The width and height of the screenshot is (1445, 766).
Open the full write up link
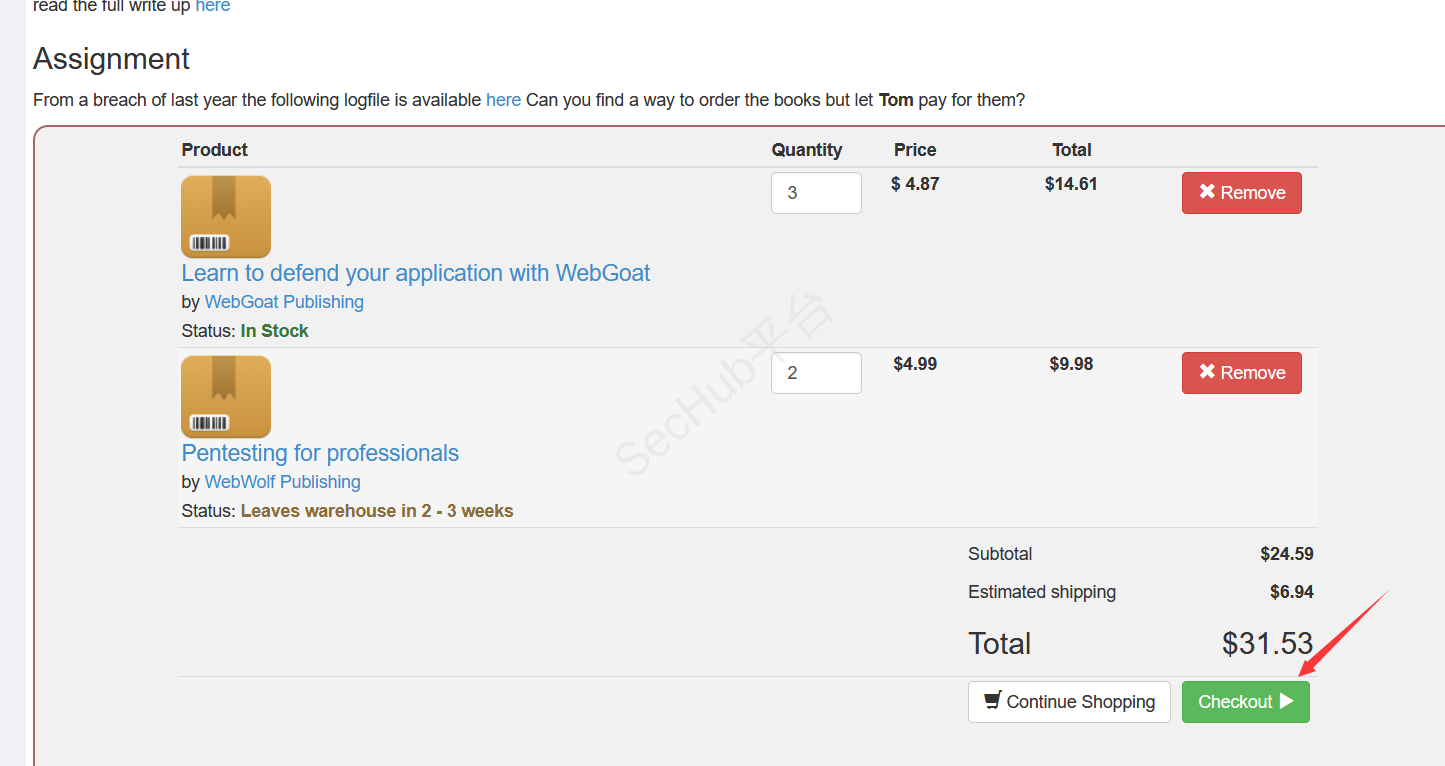tap(212, 7)
